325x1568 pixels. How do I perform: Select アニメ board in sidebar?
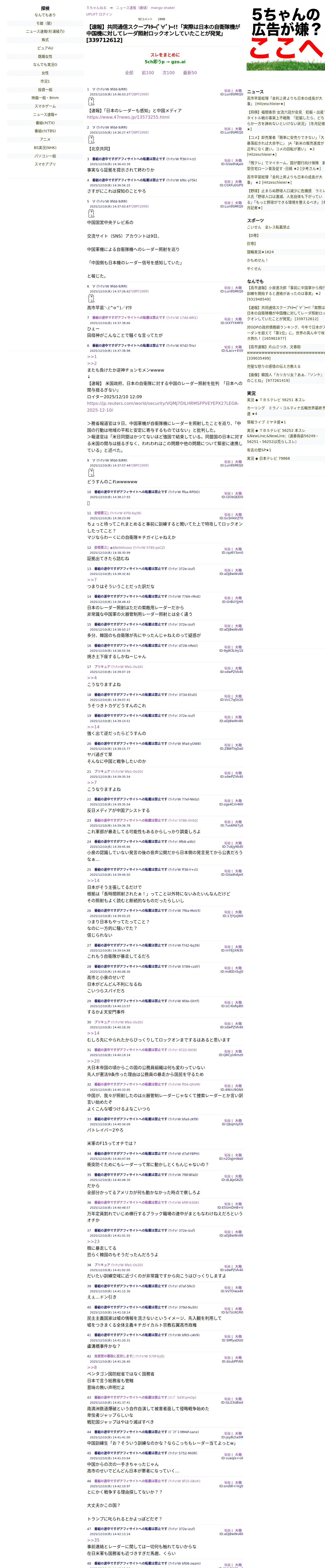45,139
